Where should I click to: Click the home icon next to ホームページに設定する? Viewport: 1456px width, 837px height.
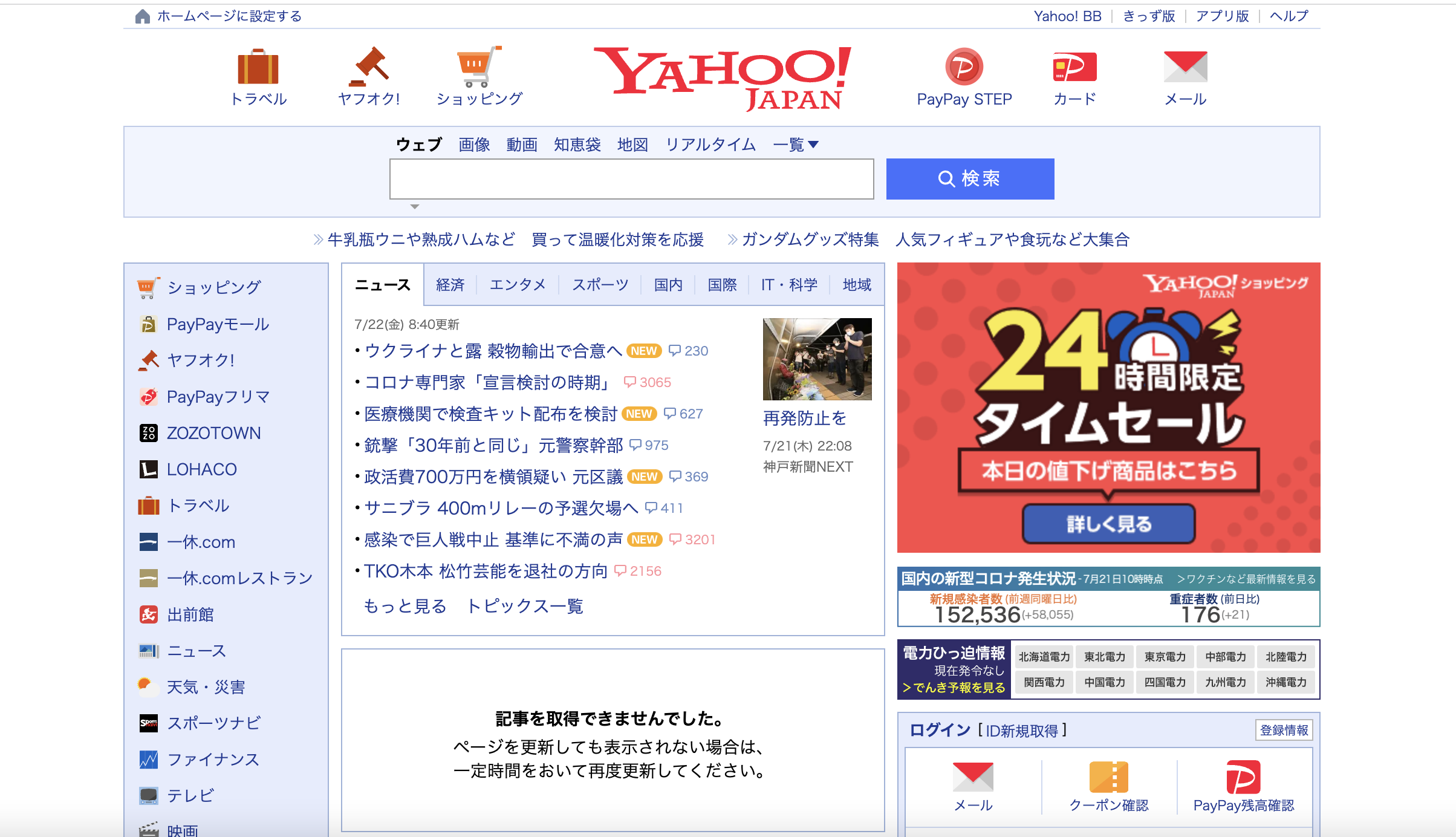coord(143,15)
